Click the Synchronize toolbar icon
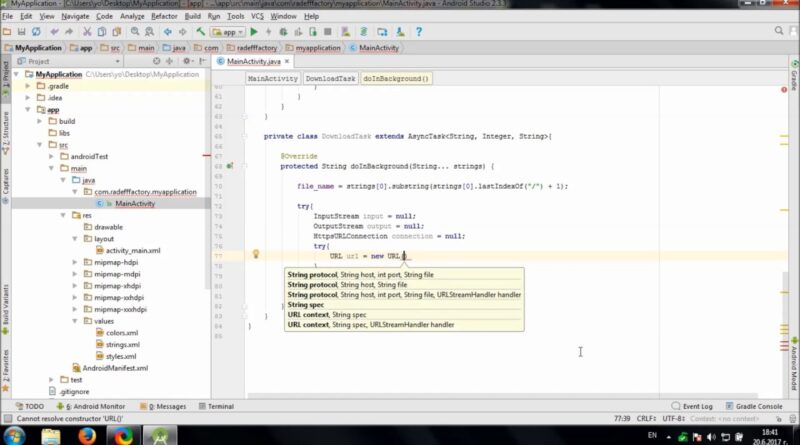 point(36,32)
